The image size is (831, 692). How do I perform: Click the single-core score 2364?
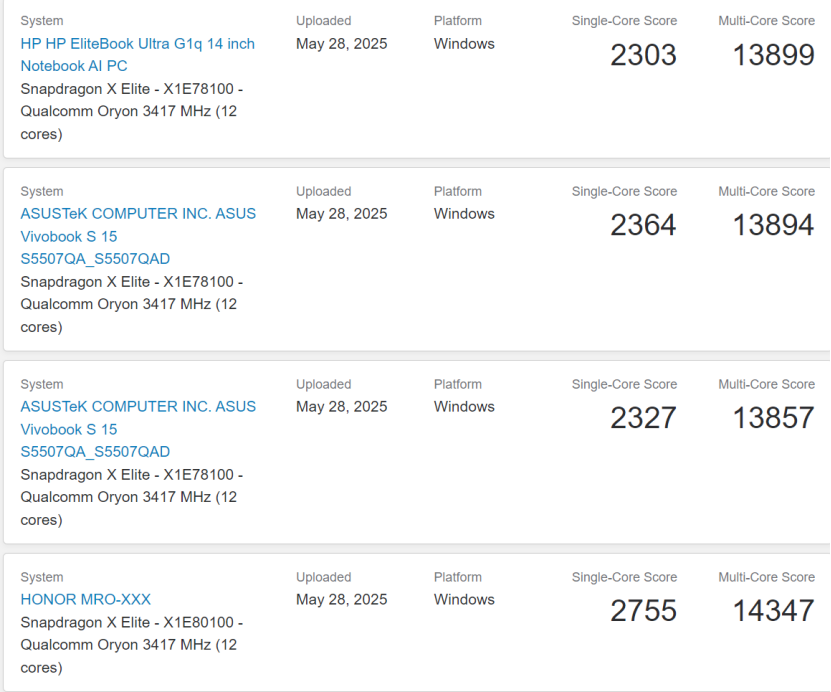pyautogui.click(x=643, y=225)
